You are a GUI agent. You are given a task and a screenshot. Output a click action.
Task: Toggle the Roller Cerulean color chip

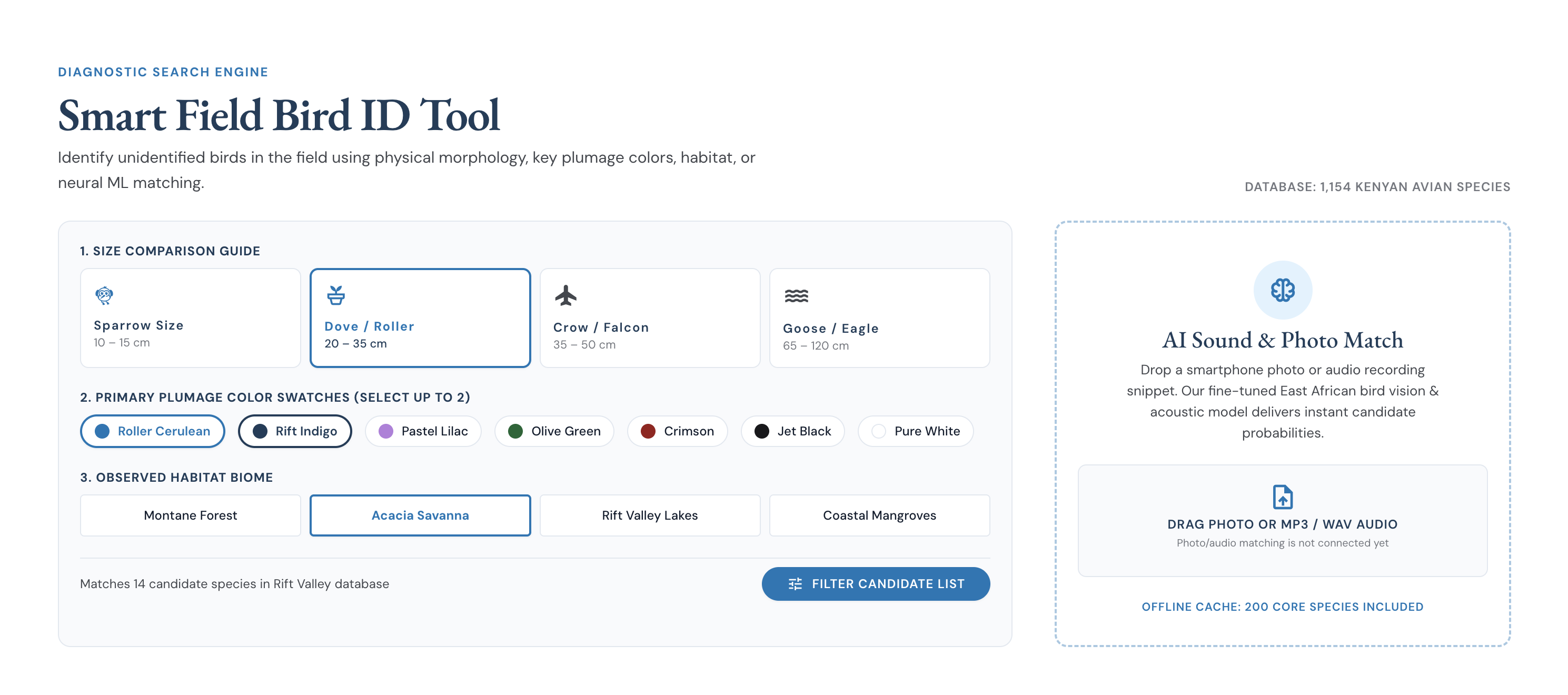153,431
